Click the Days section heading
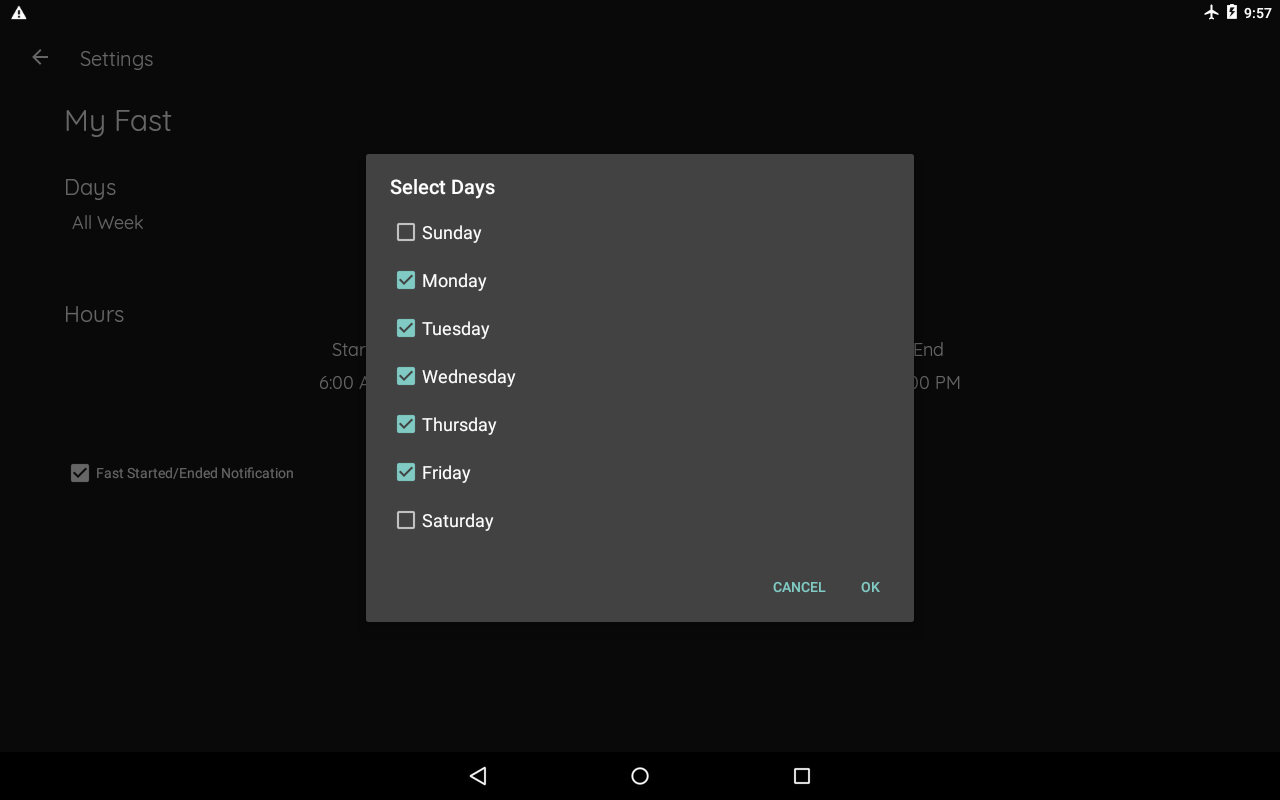 point(90,188)
